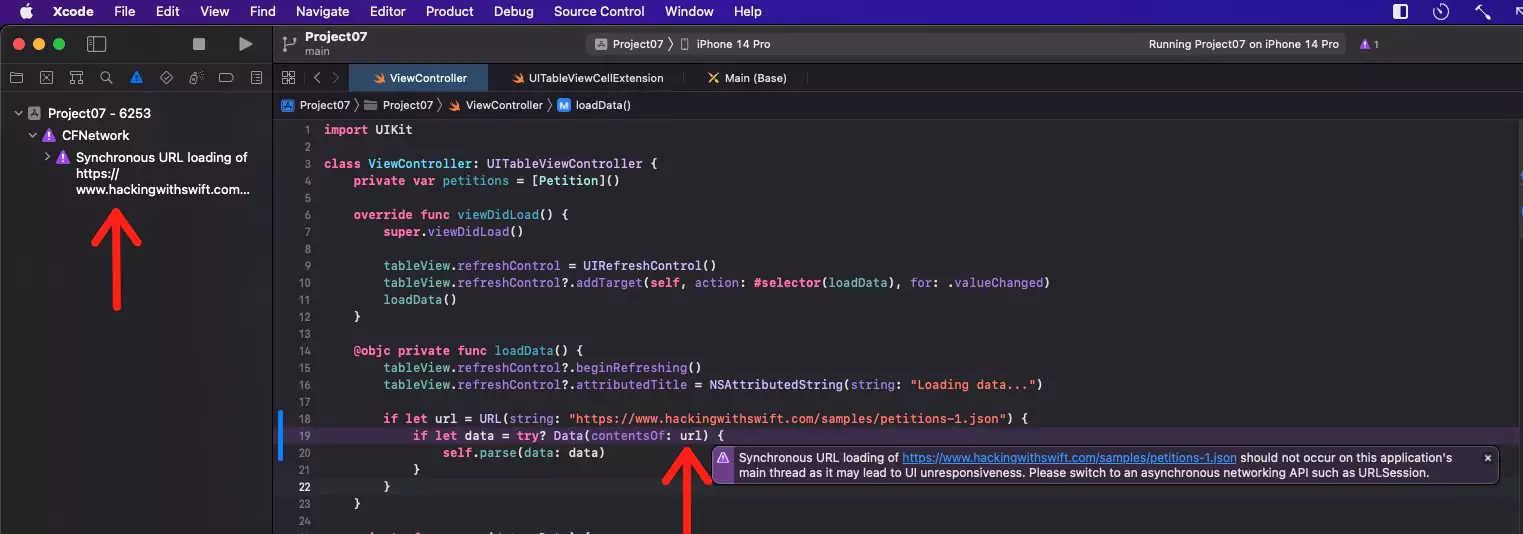Click Project07 project in jump bar
This screenshot has height=534, width=1523.
[315, 105]
